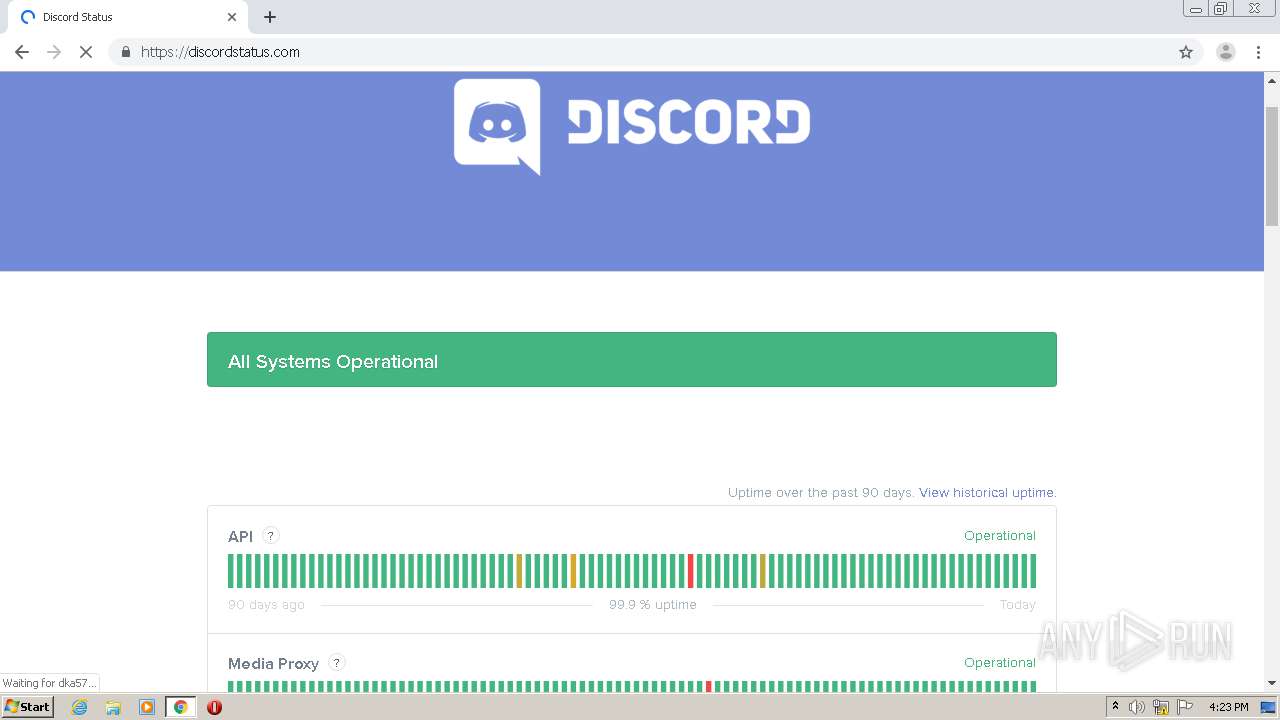Open the Windows Start menu
The image size is (1280, 720).
tap(28, 706)
